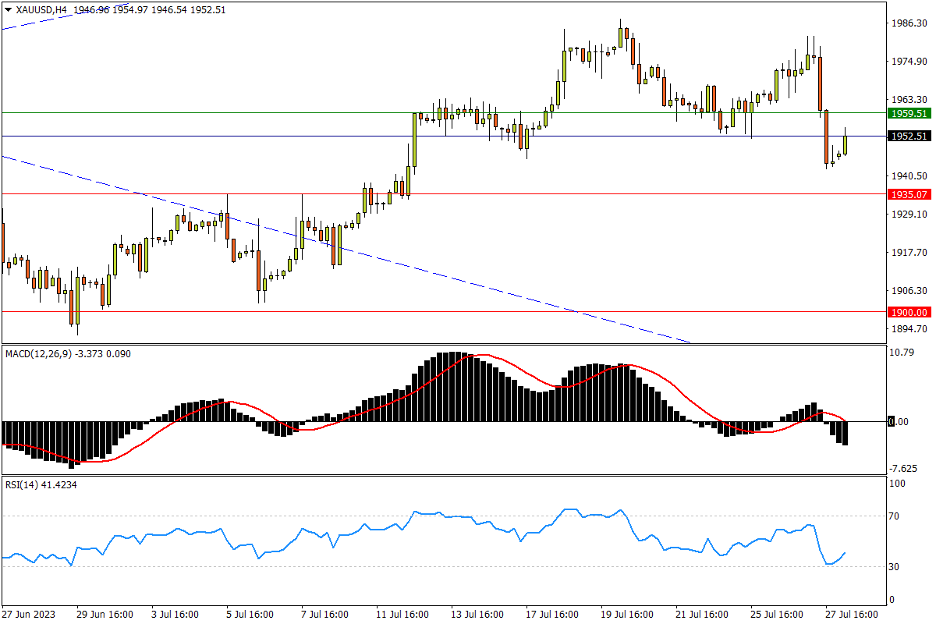Click the 1986.30 price scale value

point(908,23)
